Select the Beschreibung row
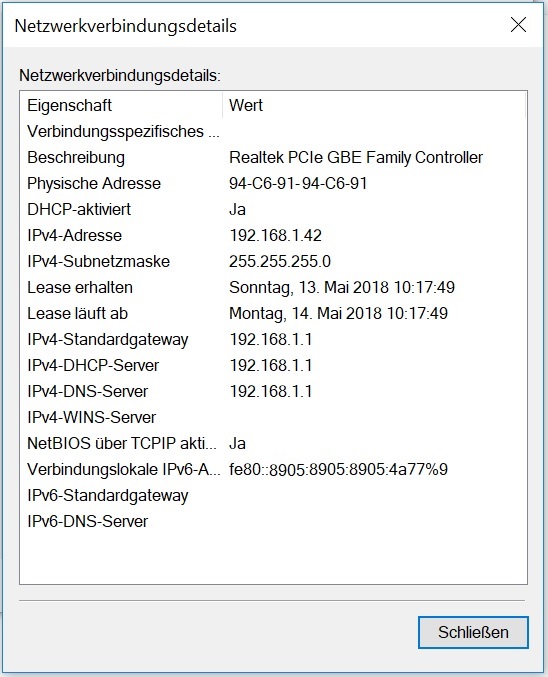The image size is (548, 677). [273, 158]
